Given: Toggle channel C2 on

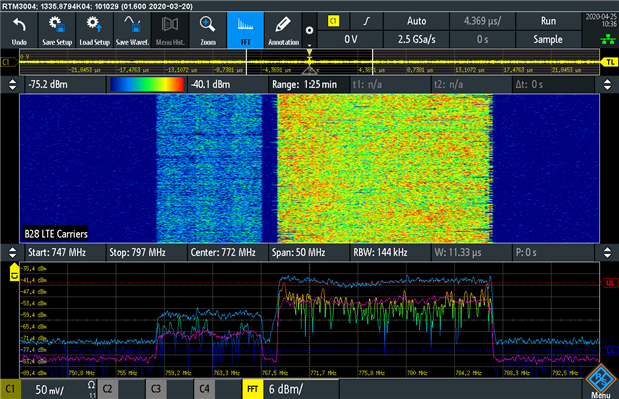Looking at the screenshot, I should pos(107,389).
